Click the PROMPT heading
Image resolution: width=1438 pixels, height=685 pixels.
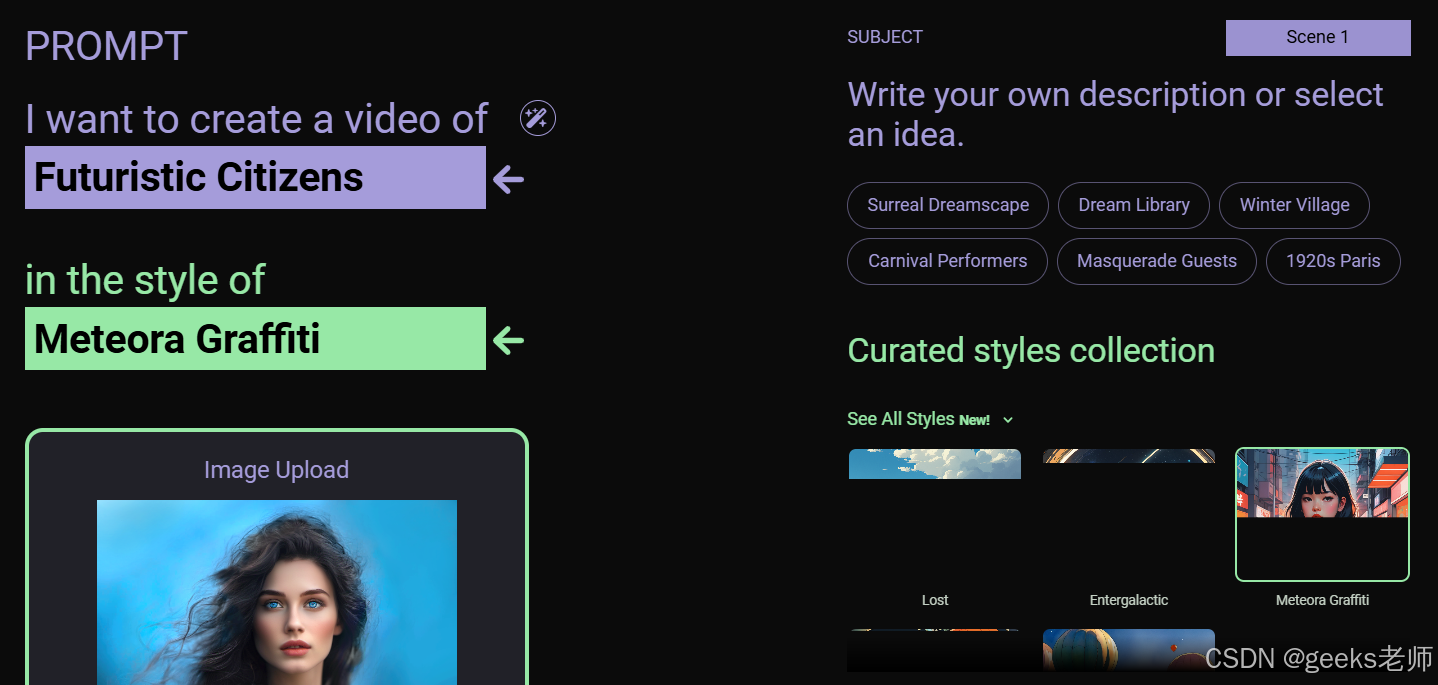coord(106,46)
